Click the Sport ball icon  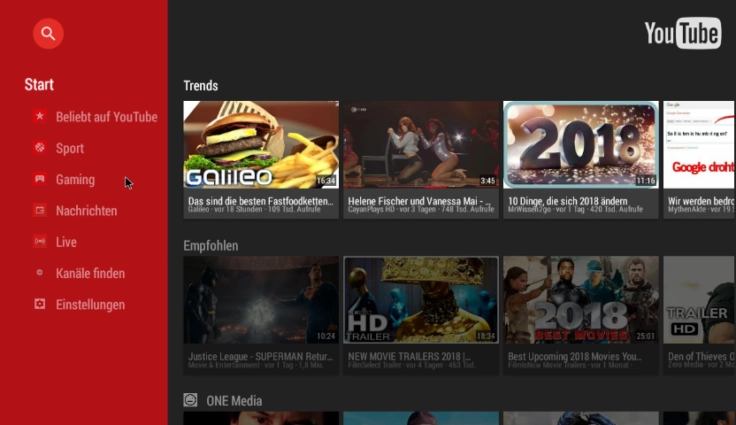(x=40, y=147)
